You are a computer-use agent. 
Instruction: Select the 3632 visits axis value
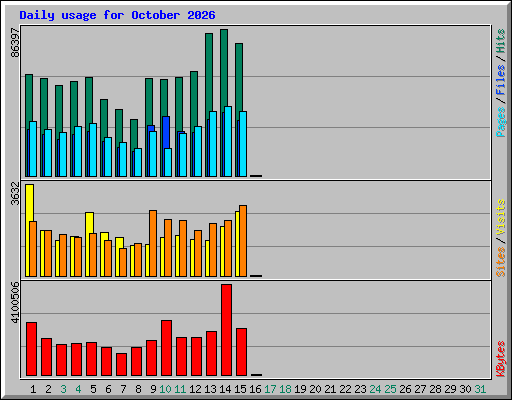[15, 193]
